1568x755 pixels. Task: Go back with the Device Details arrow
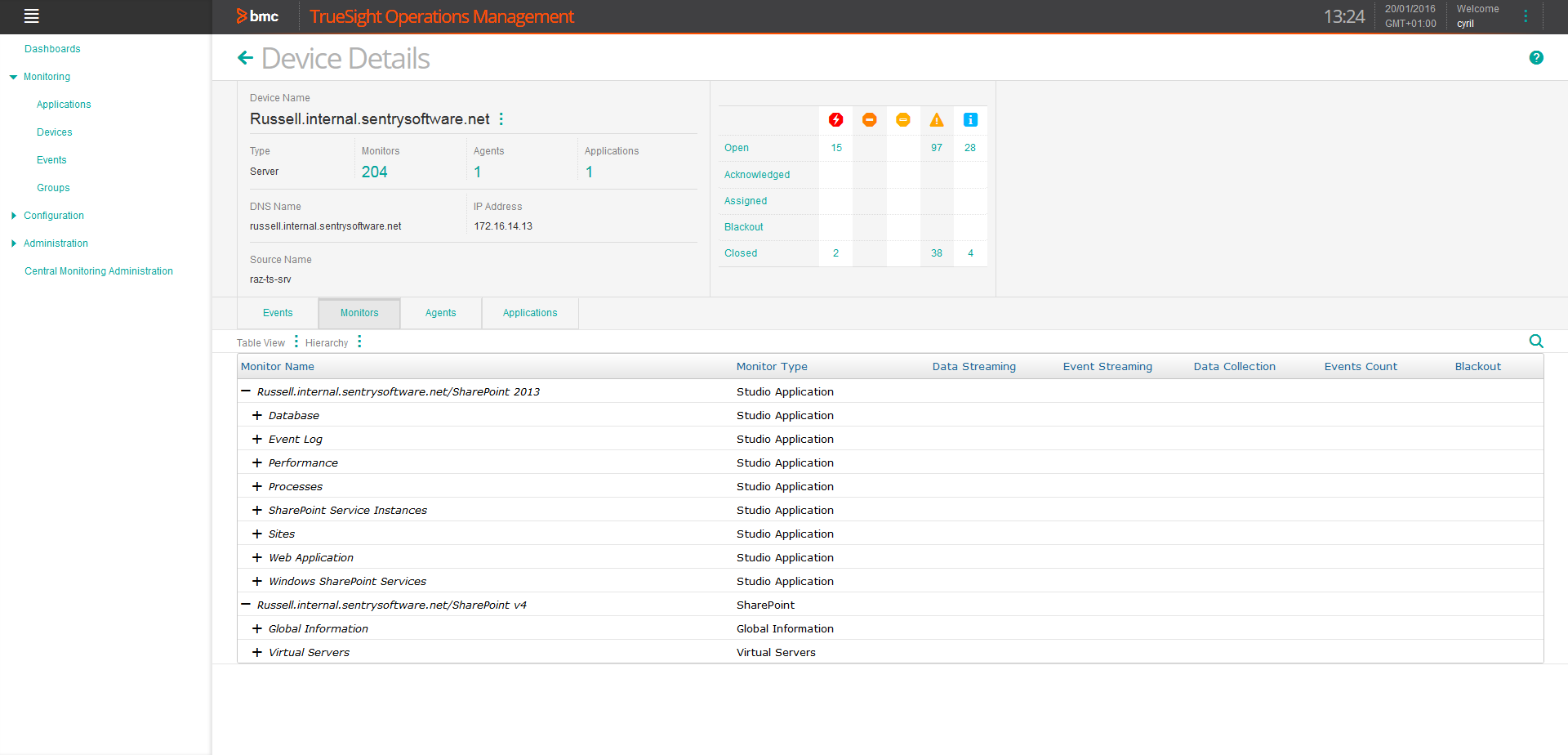pos(245,58)
